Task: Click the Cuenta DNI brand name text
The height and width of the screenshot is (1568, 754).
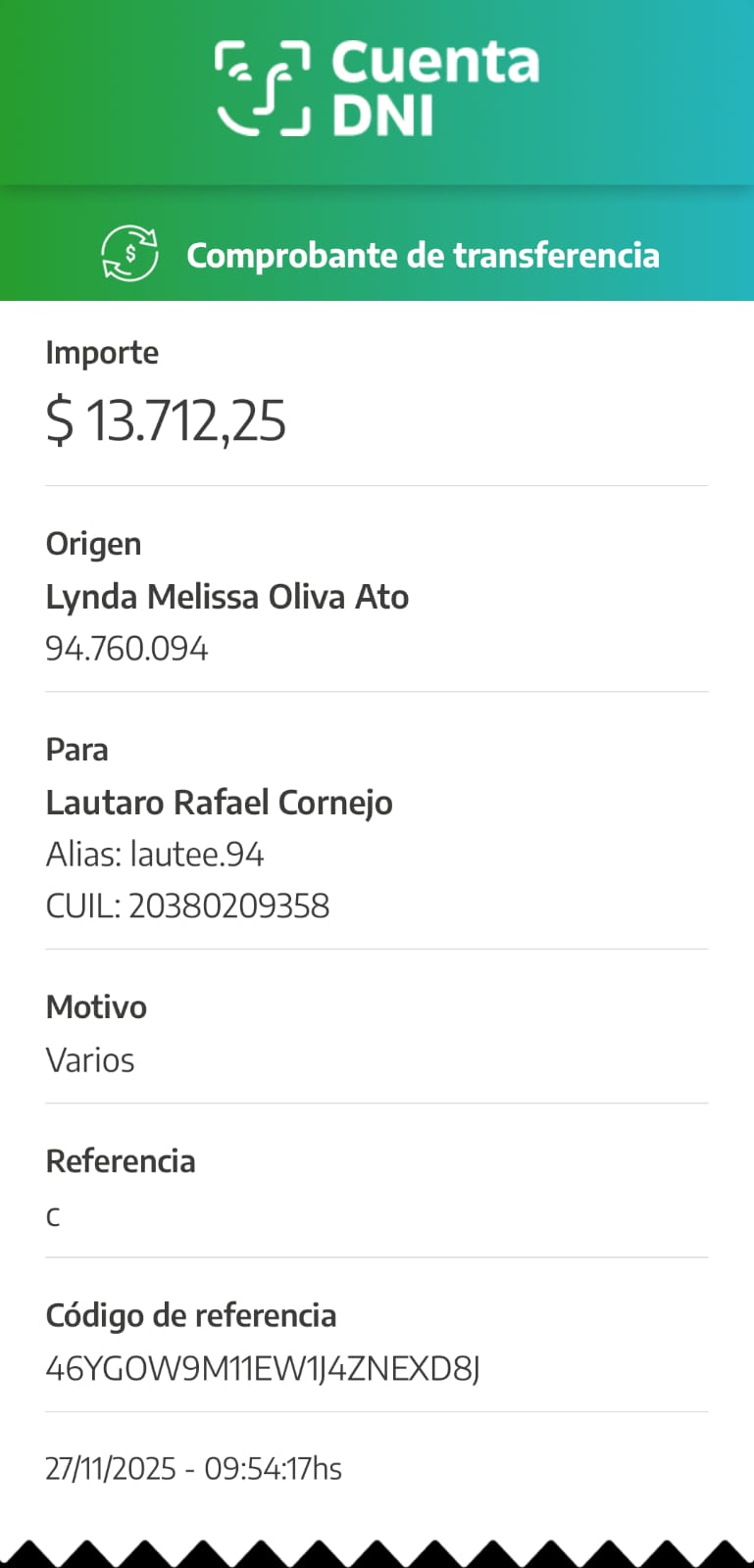Action: tap(434, 88)
